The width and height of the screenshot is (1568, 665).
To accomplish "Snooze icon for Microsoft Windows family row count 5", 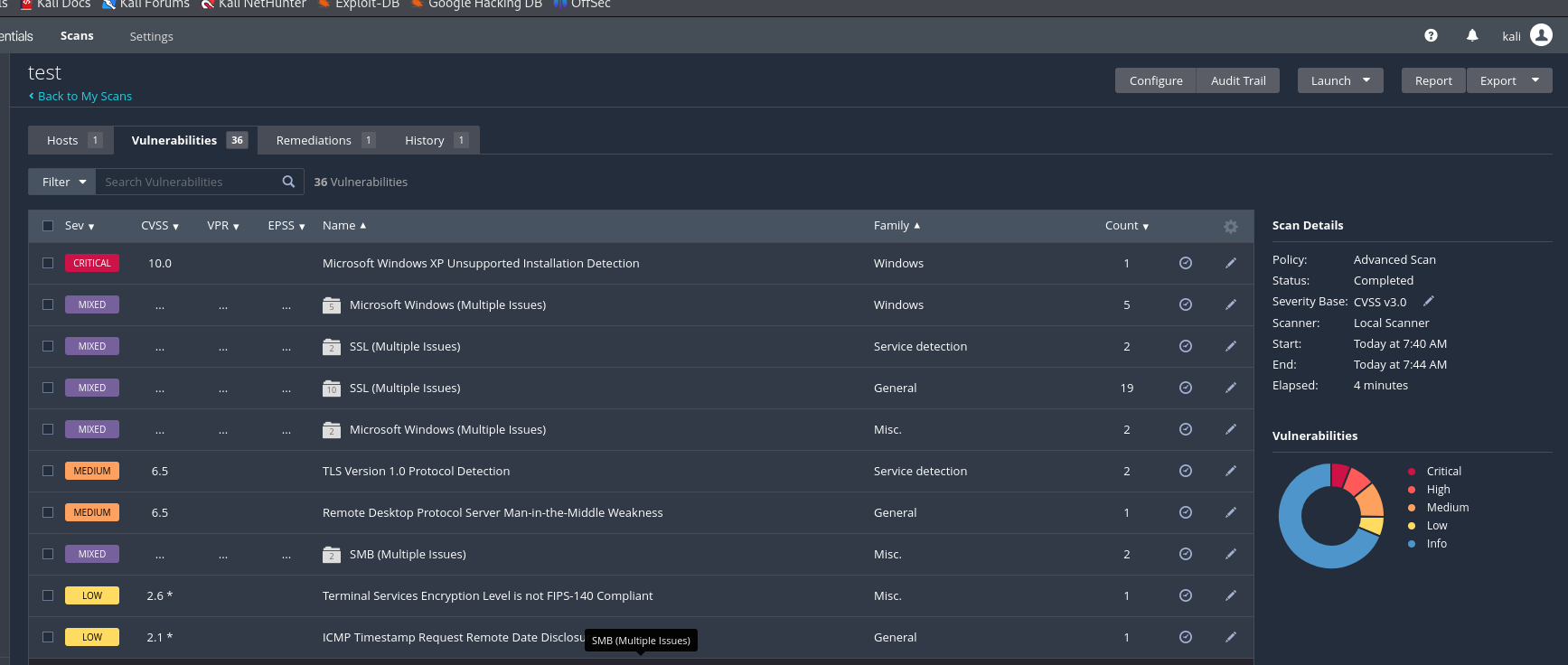I will (1186, 304).
